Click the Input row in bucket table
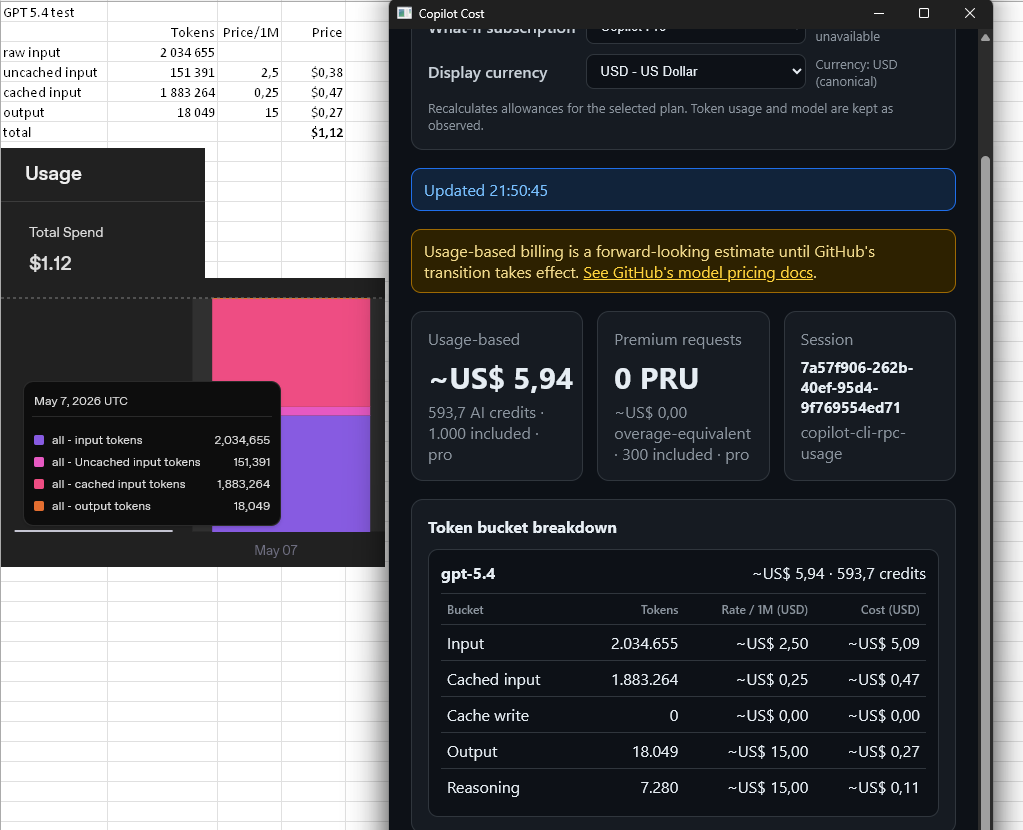 [683, 643]
